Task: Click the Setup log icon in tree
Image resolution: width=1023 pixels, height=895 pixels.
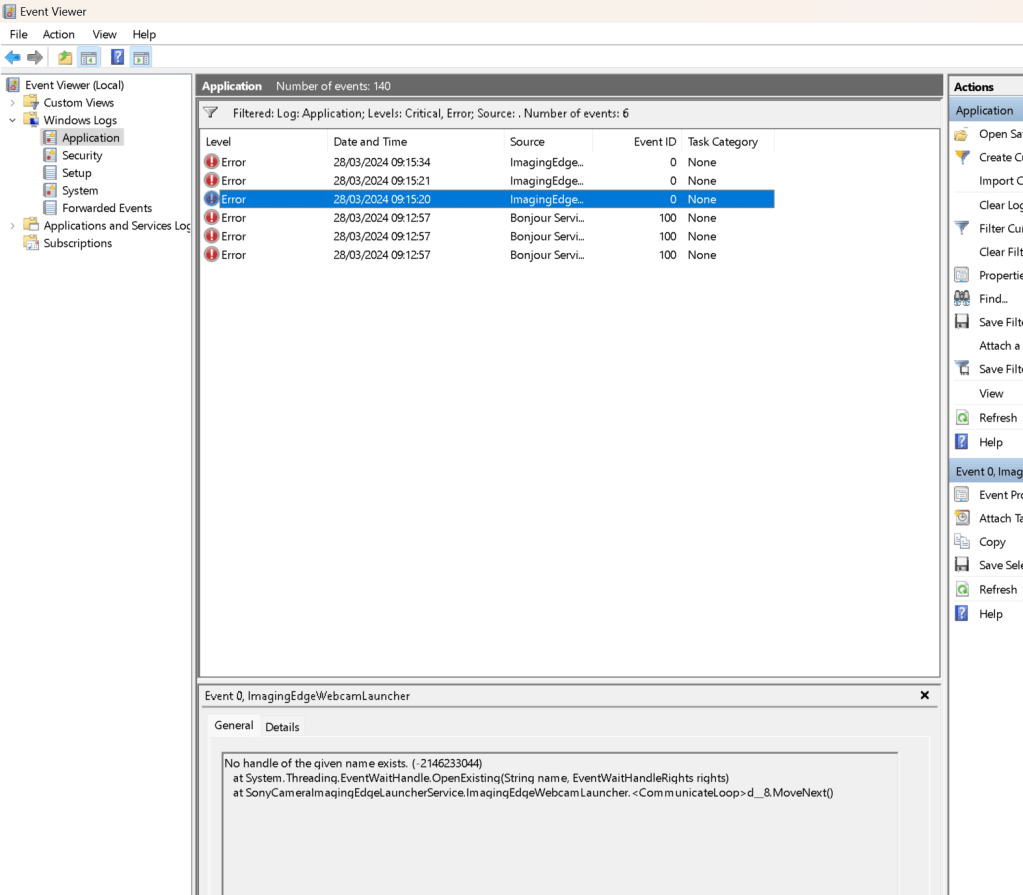Action: (x=50, y=172)
